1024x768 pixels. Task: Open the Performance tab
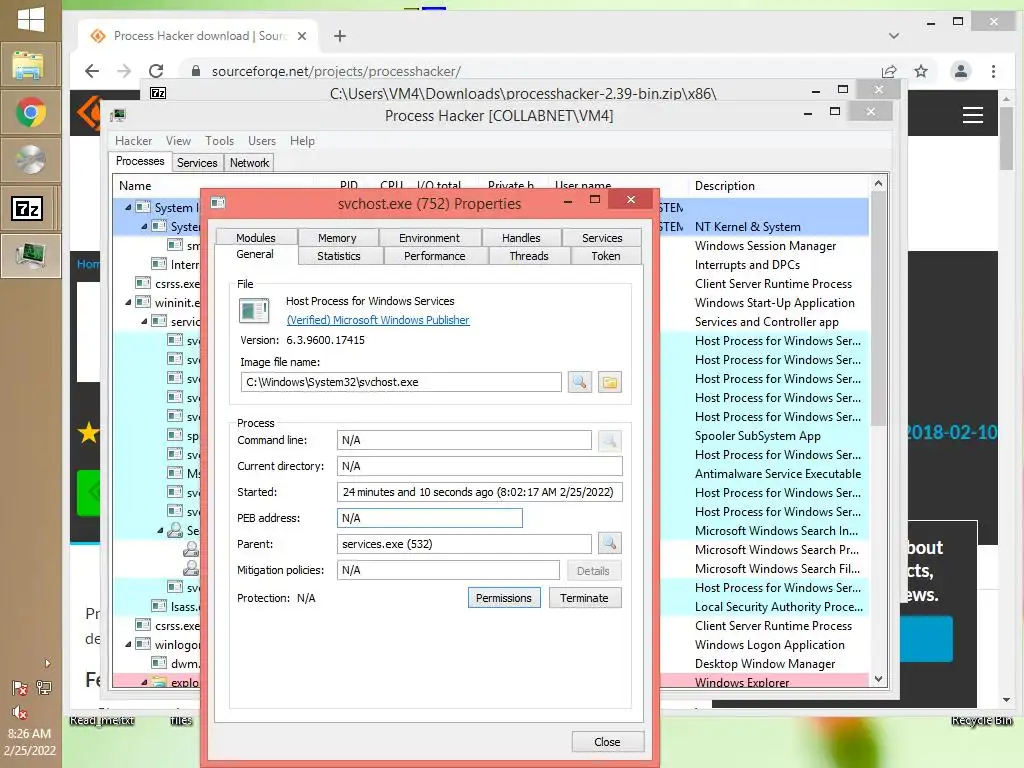click(x=434, y=256)
